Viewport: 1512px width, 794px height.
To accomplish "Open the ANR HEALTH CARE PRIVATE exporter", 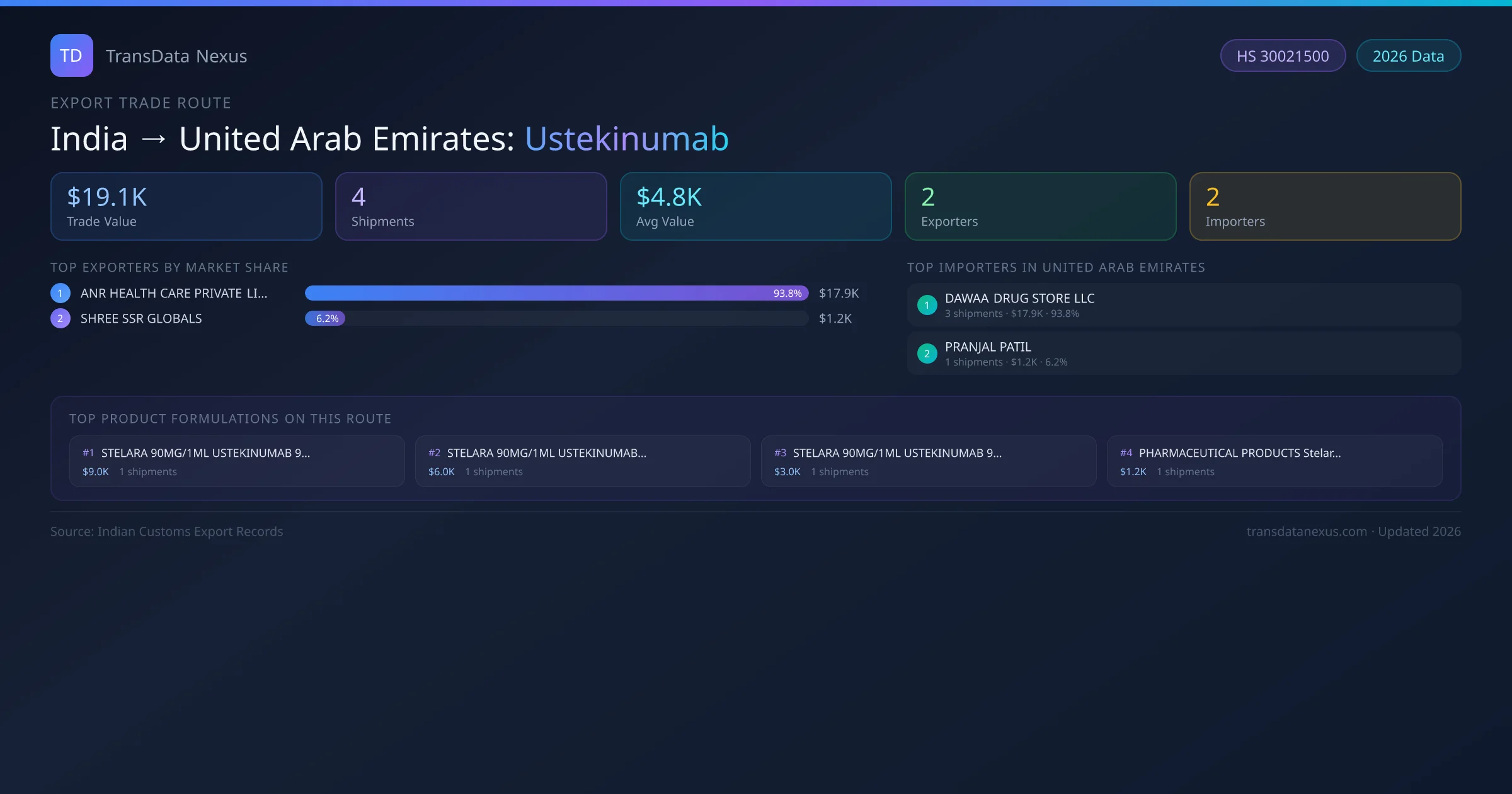I will pyautogui.click(x=174, y=293).
